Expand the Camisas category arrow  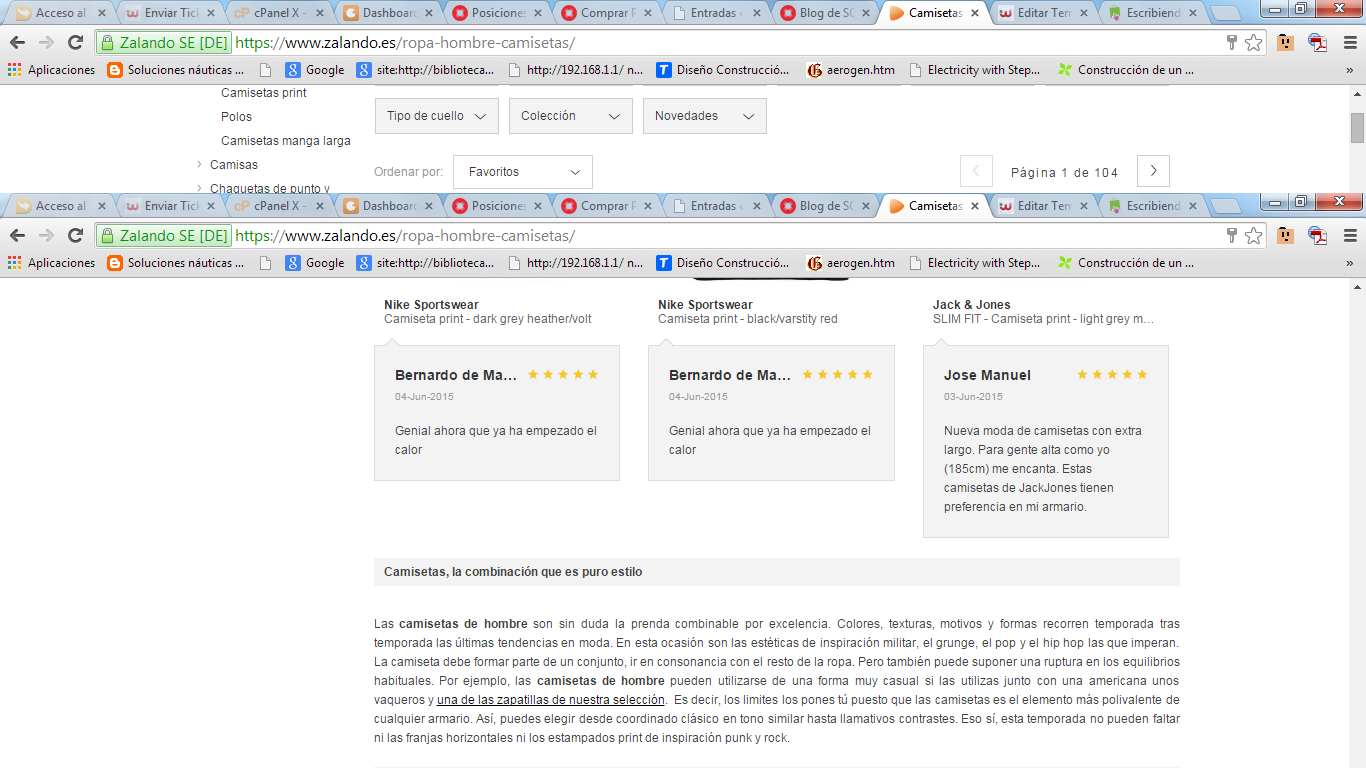tap(200, 165)
